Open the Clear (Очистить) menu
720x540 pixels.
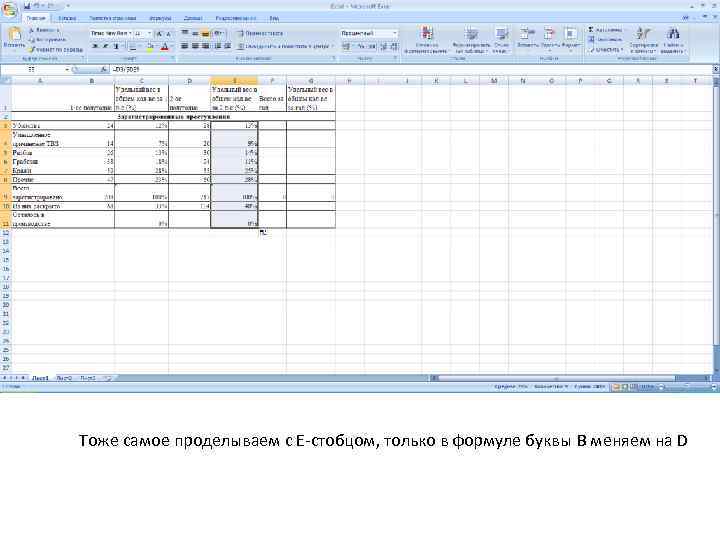tap(605, 49)
